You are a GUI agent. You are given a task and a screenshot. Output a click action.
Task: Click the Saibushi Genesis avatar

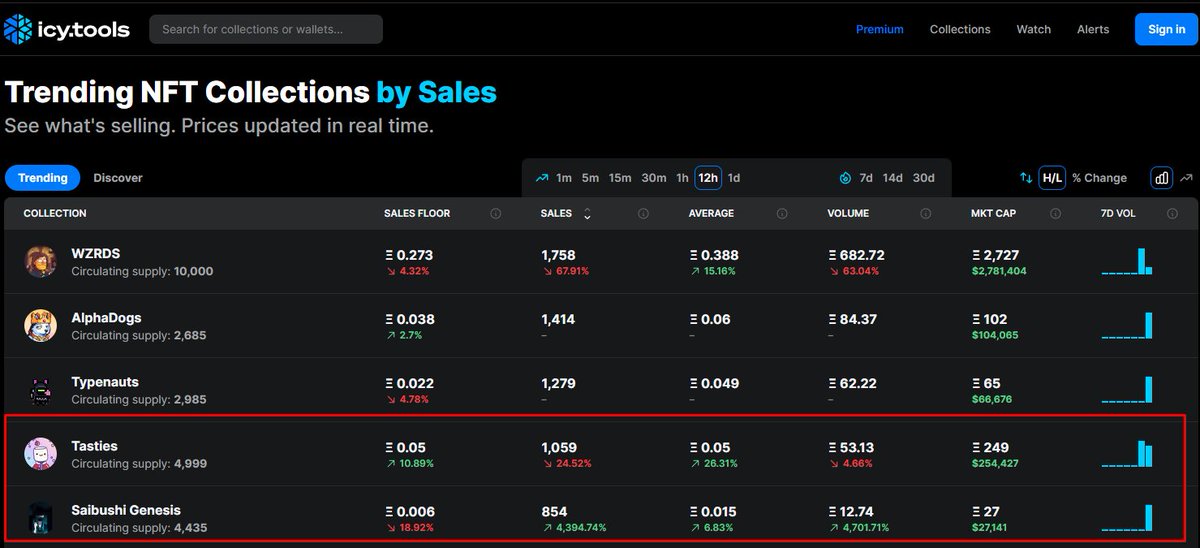(41, 518)
